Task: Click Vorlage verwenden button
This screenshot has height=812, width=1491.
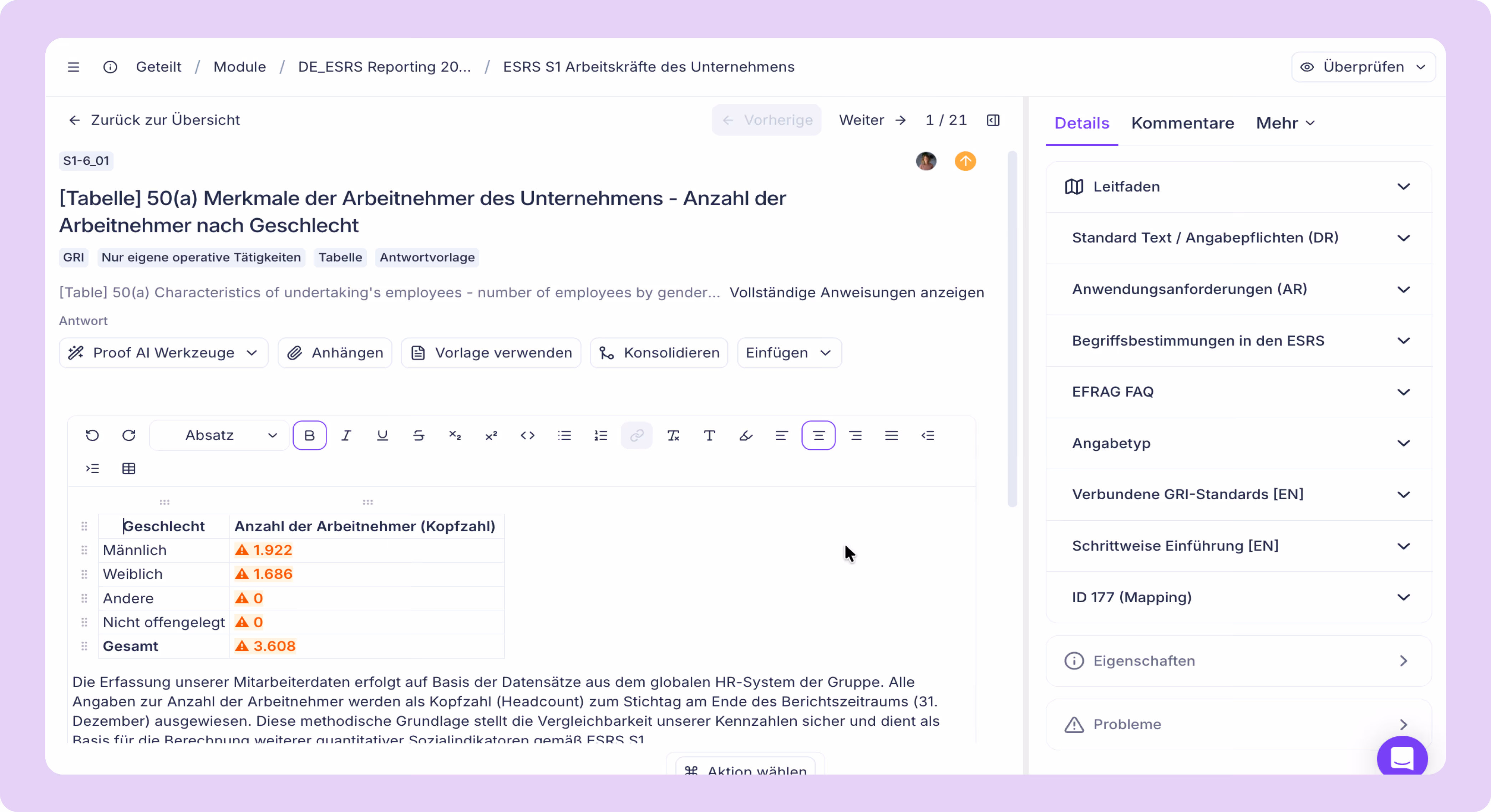Action: (x=491, y=353)
